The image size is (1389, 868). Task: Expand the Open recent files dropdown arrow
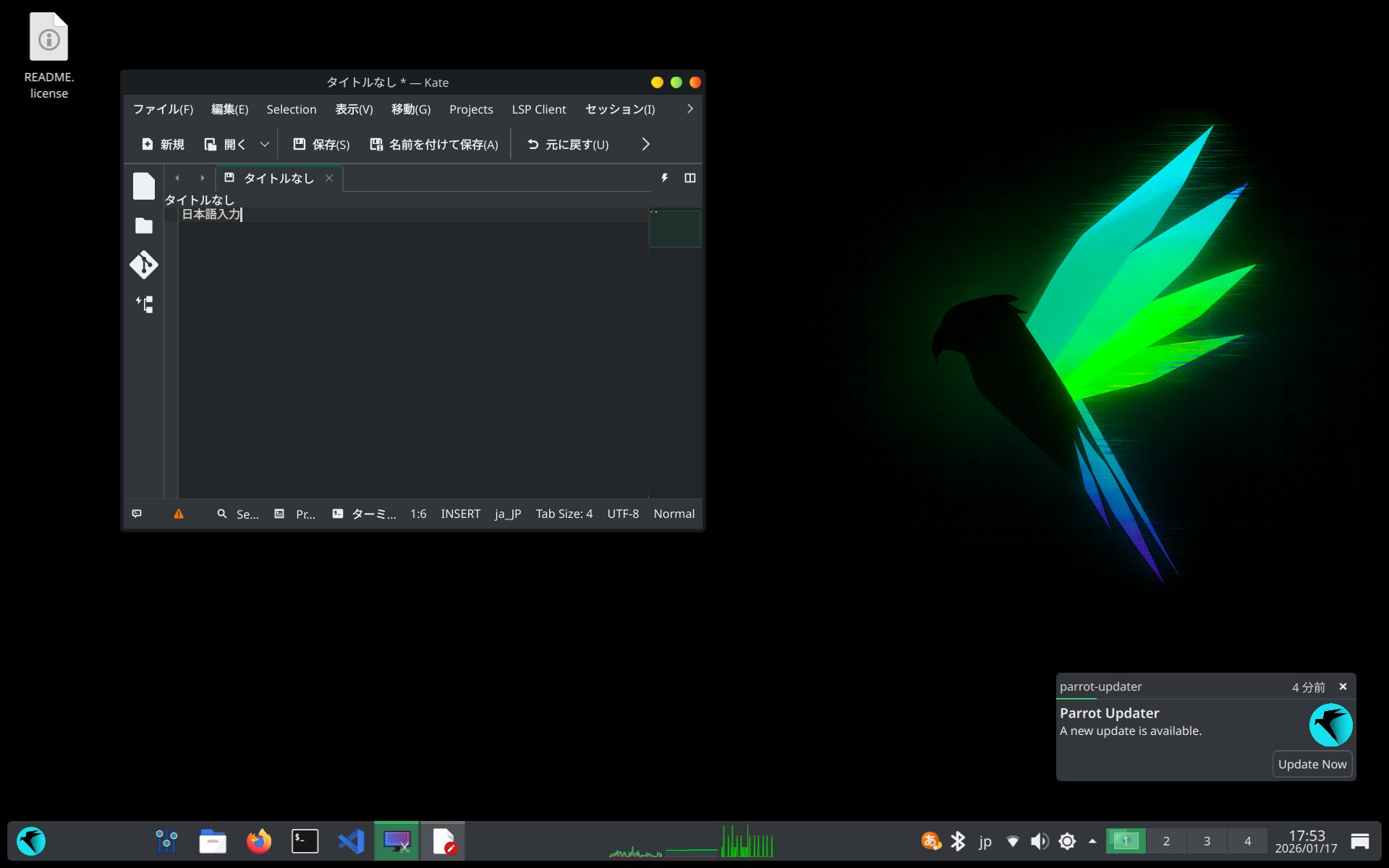265,145
